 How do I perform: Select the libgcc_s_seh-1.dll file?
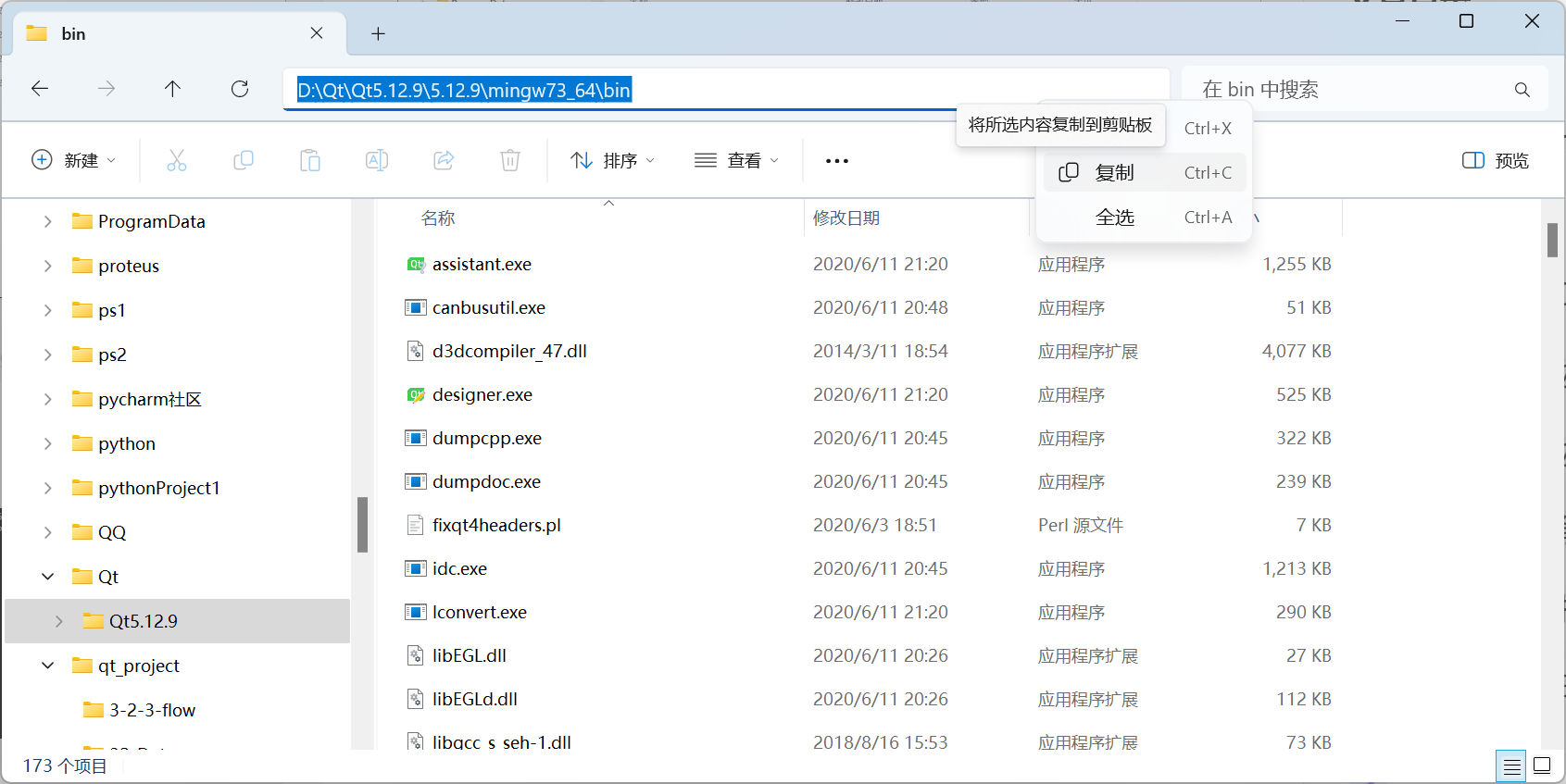point(502,741)
